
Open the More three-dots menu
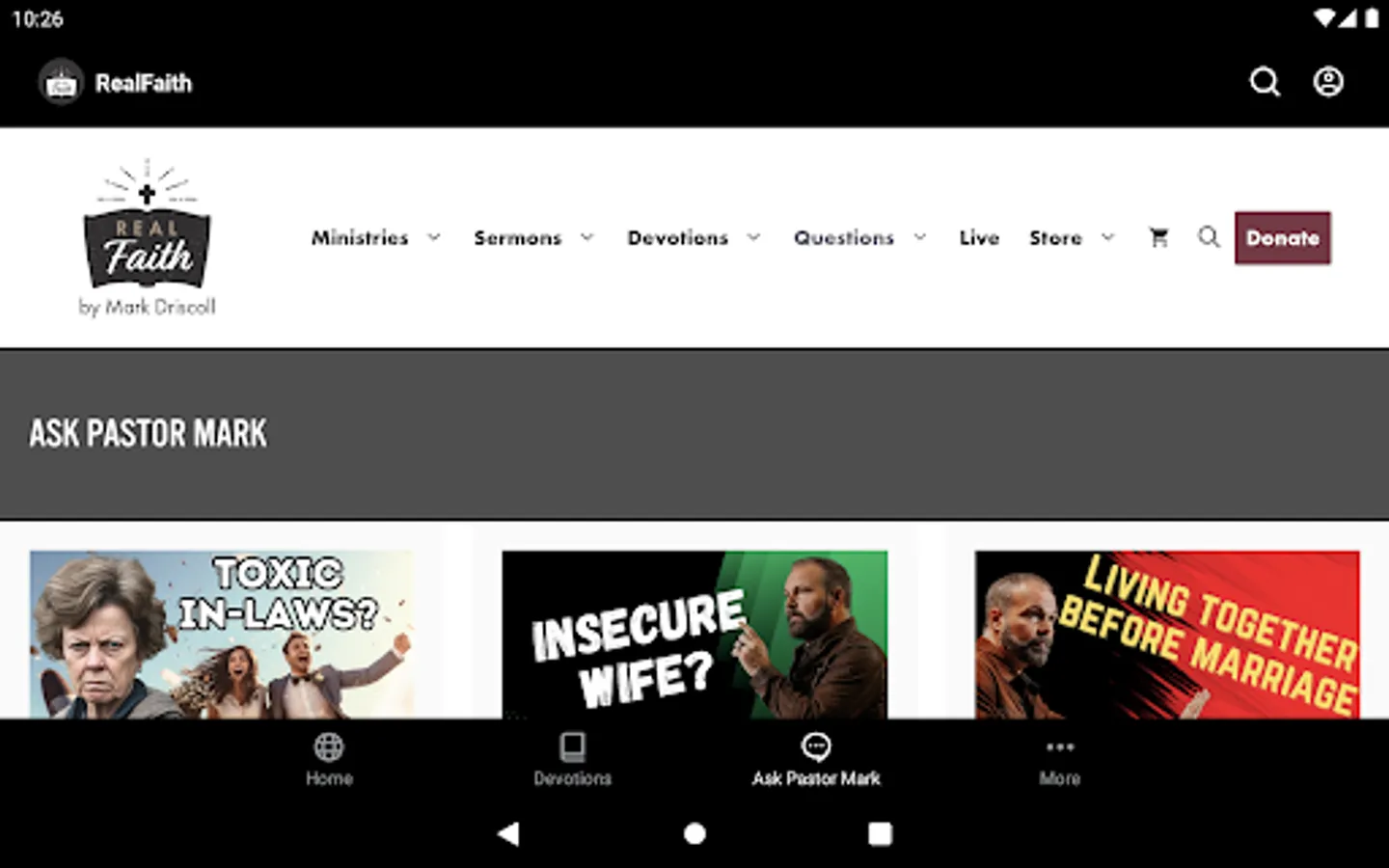coord(1059,747)
